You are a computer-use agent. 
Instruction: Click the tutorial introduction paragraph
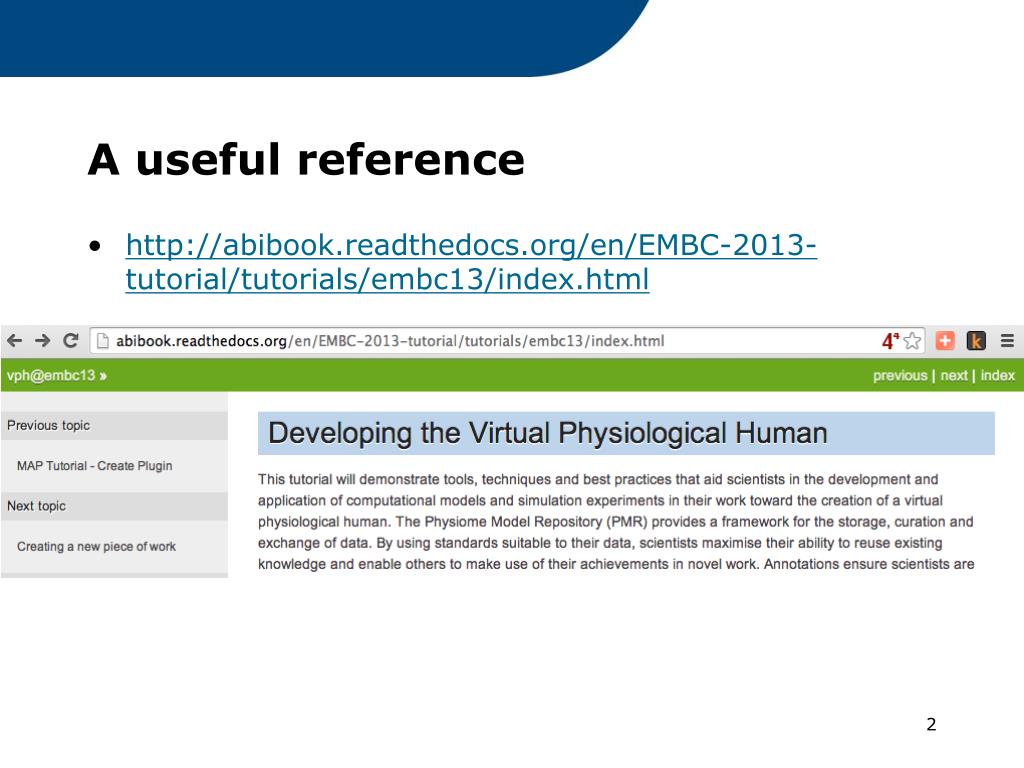[x=616, y=522]
